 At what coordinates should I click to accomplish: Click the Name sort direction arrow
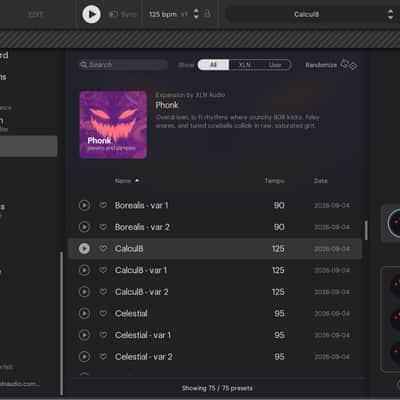pyautogui.click(x=137, y=181)
